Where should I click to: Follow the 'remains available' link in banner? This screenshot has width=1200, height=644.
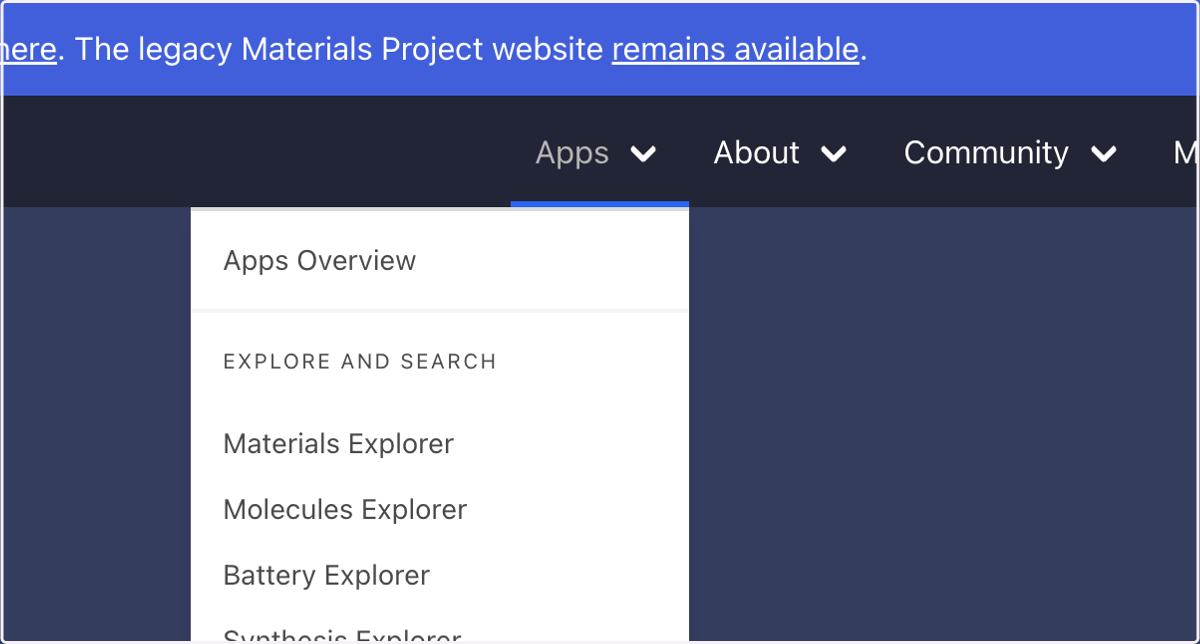tap(735, 49)
